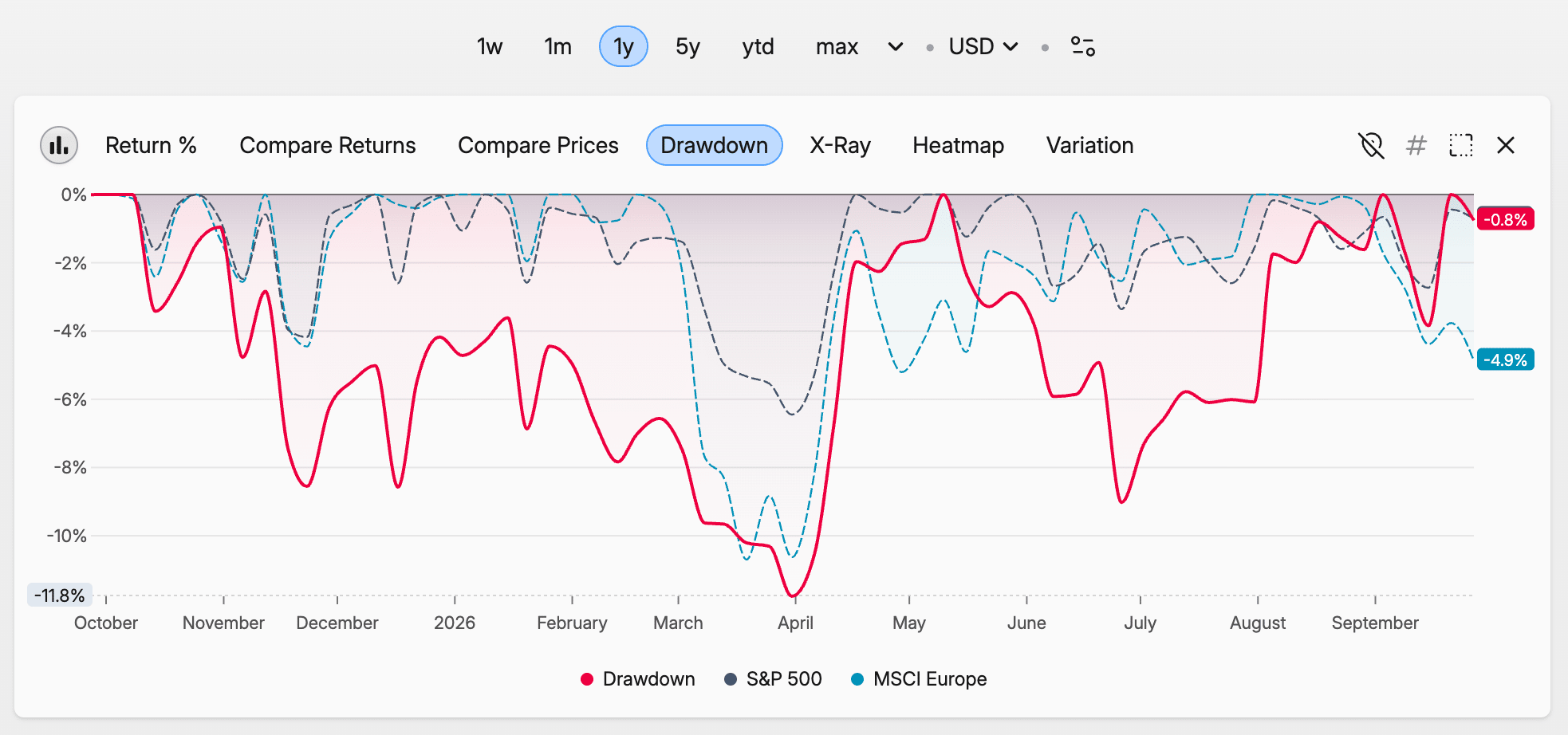Open the chart settings sliders icon

coord(1082,46)
